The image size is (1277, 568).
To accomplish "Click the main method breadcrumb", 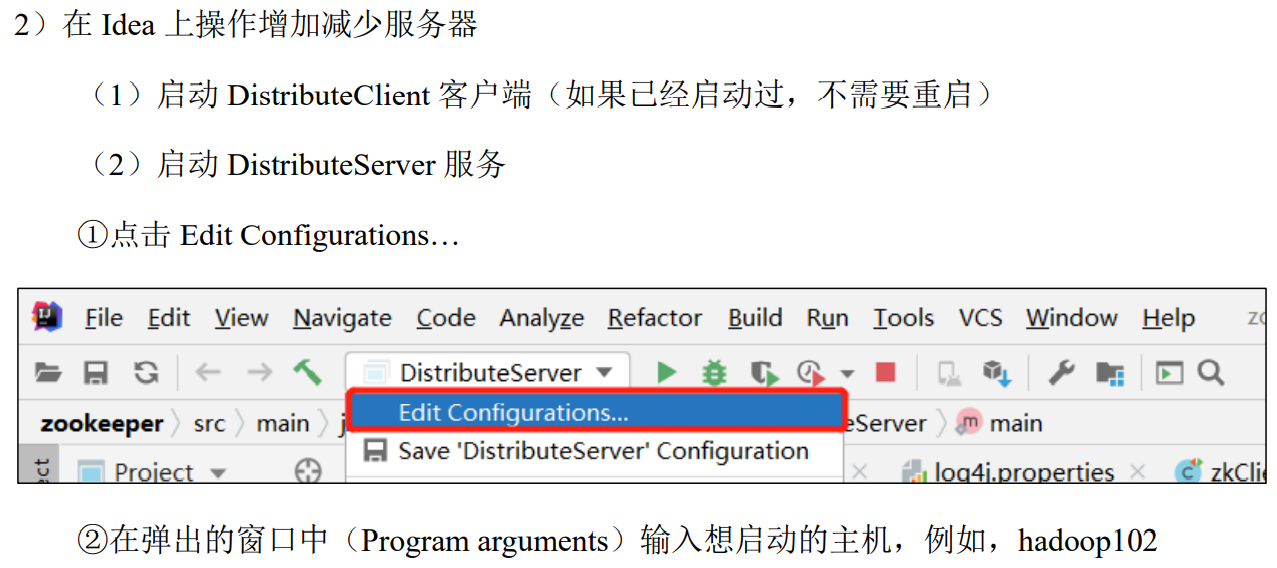I will [x=1016, y=424].
